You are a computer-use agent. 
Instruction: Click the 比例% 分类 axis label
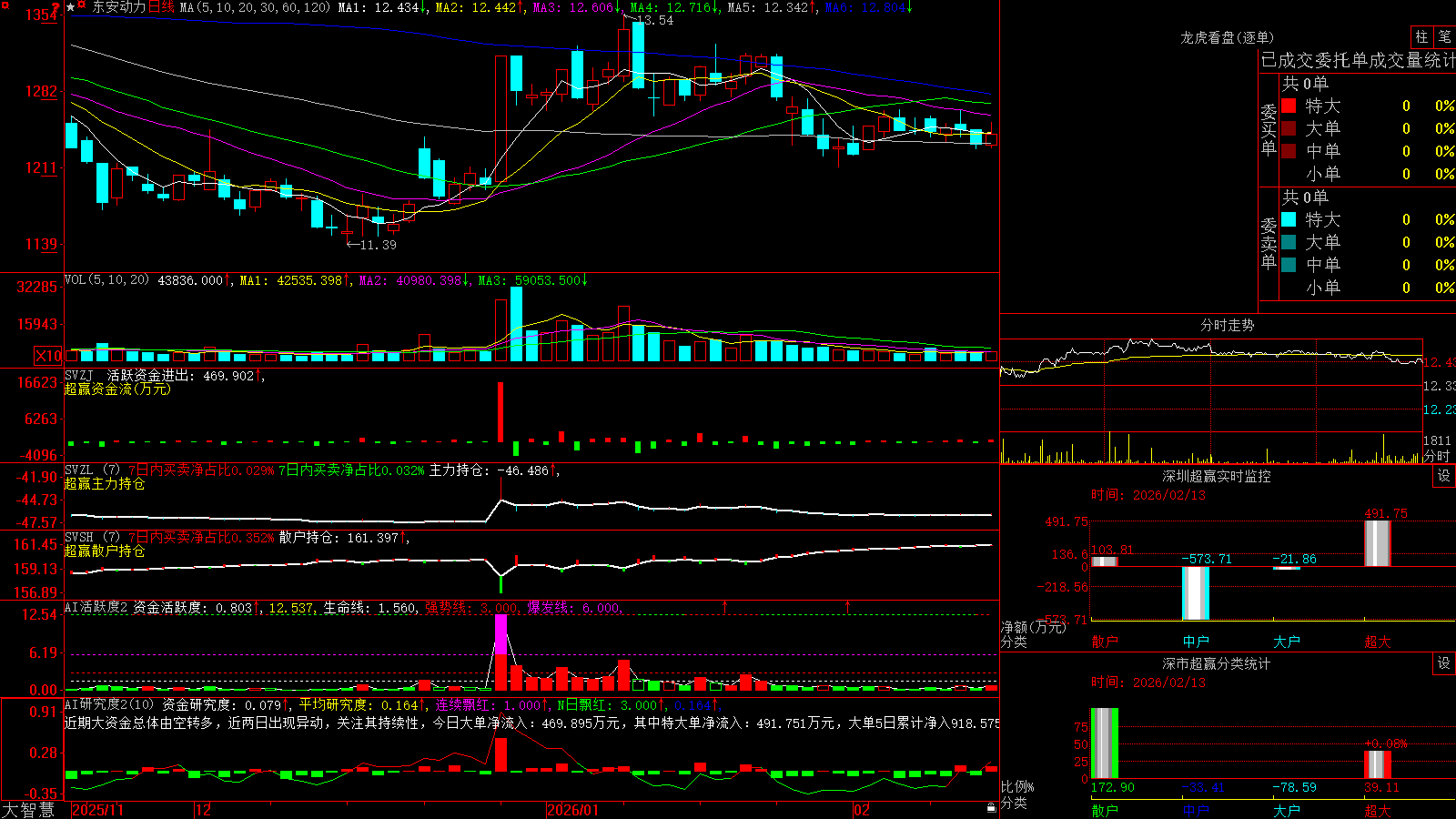[1017, 794]
